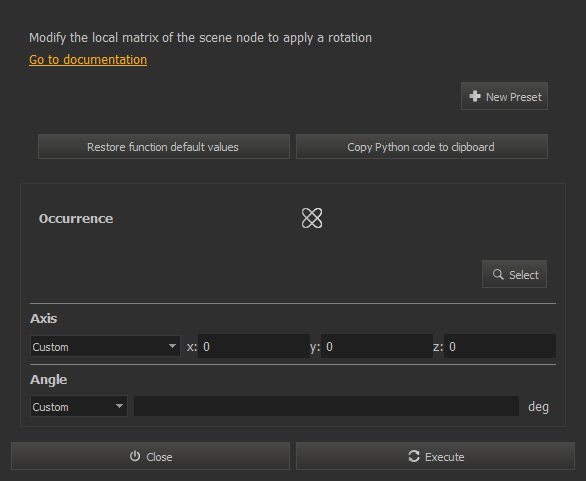Restore function default values
This screenshot has height=481, width=586.
[x=164, y=147]
